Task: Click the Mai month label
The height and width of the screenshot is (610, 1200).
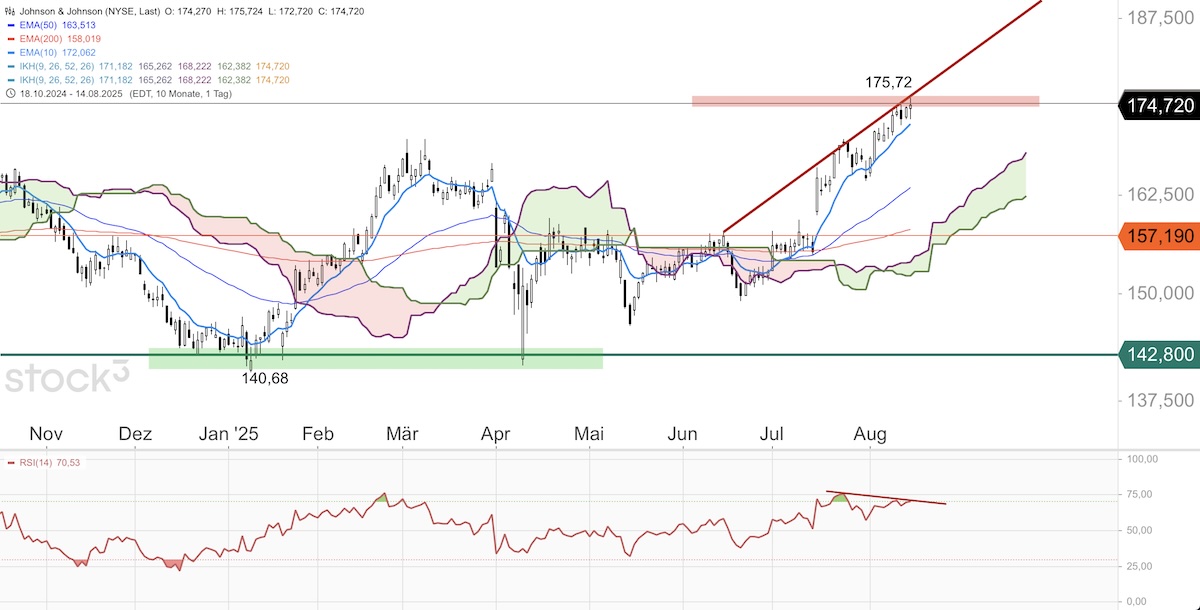Action: tap(590, 434)
